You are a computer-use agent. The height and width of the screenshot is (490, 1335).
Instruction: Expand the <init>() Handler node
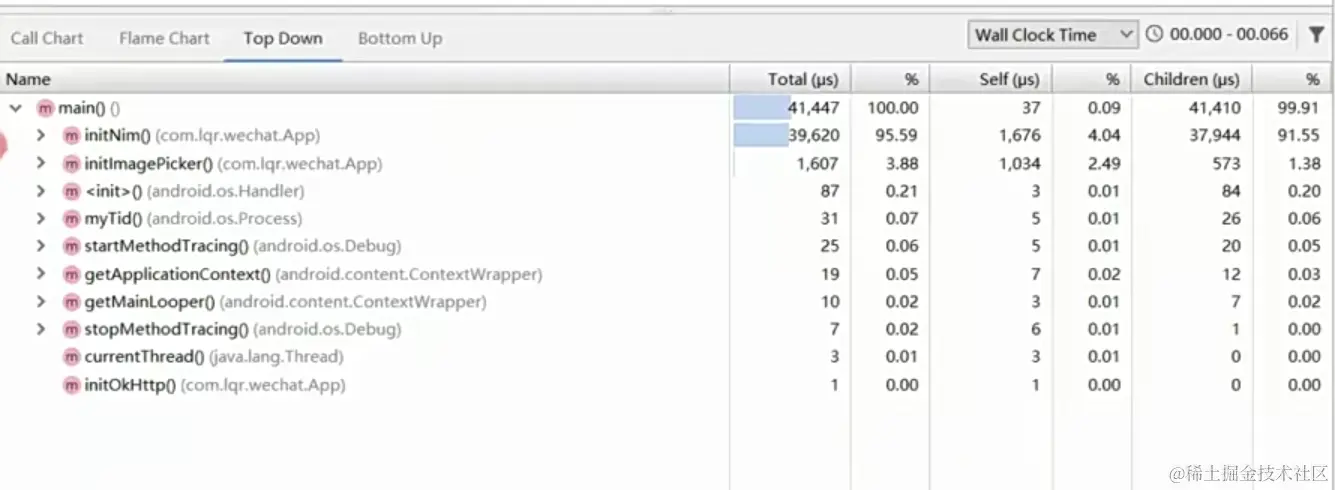41,191
